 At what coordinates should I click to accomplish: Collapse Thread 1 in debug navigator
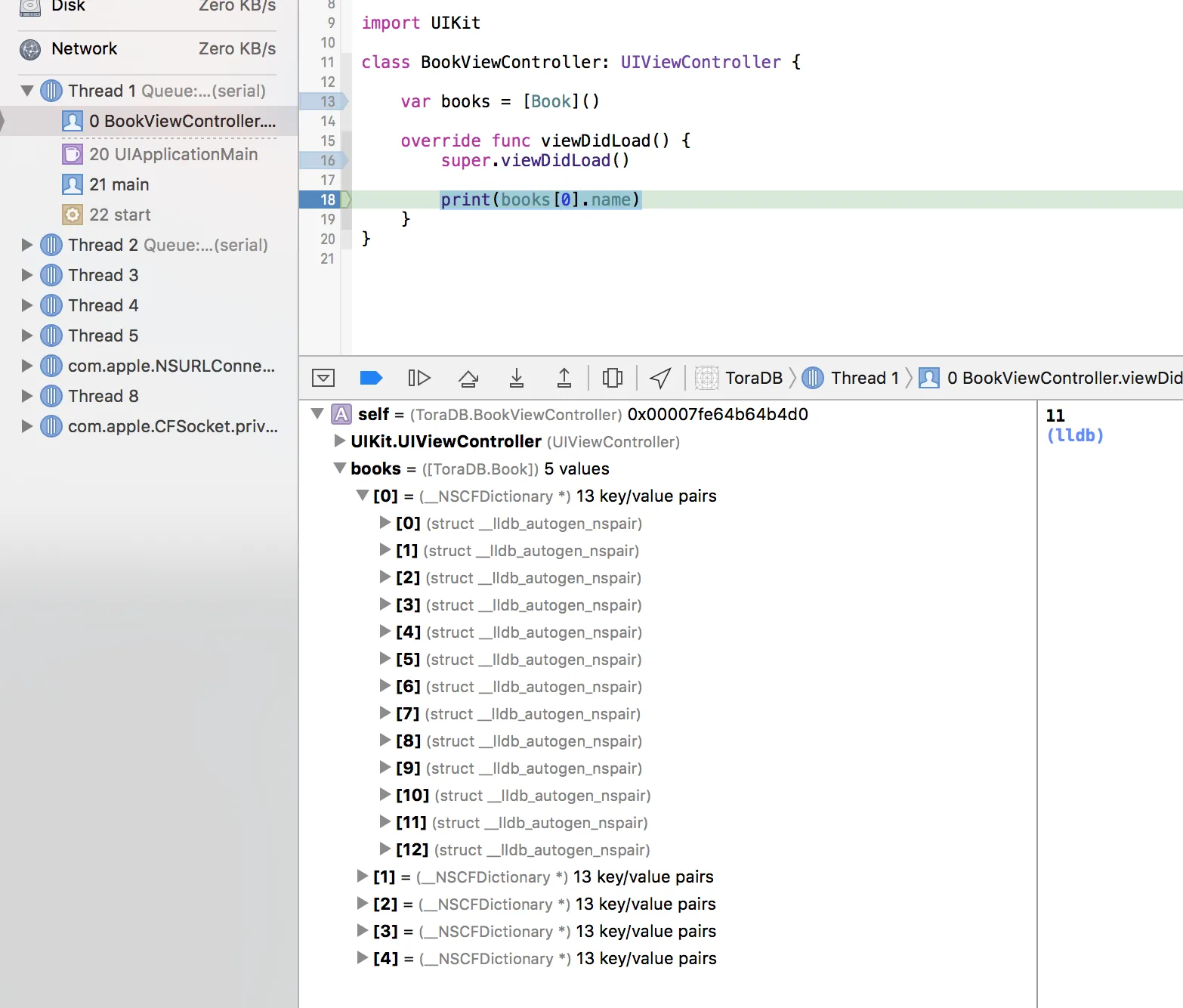[27, 91]
